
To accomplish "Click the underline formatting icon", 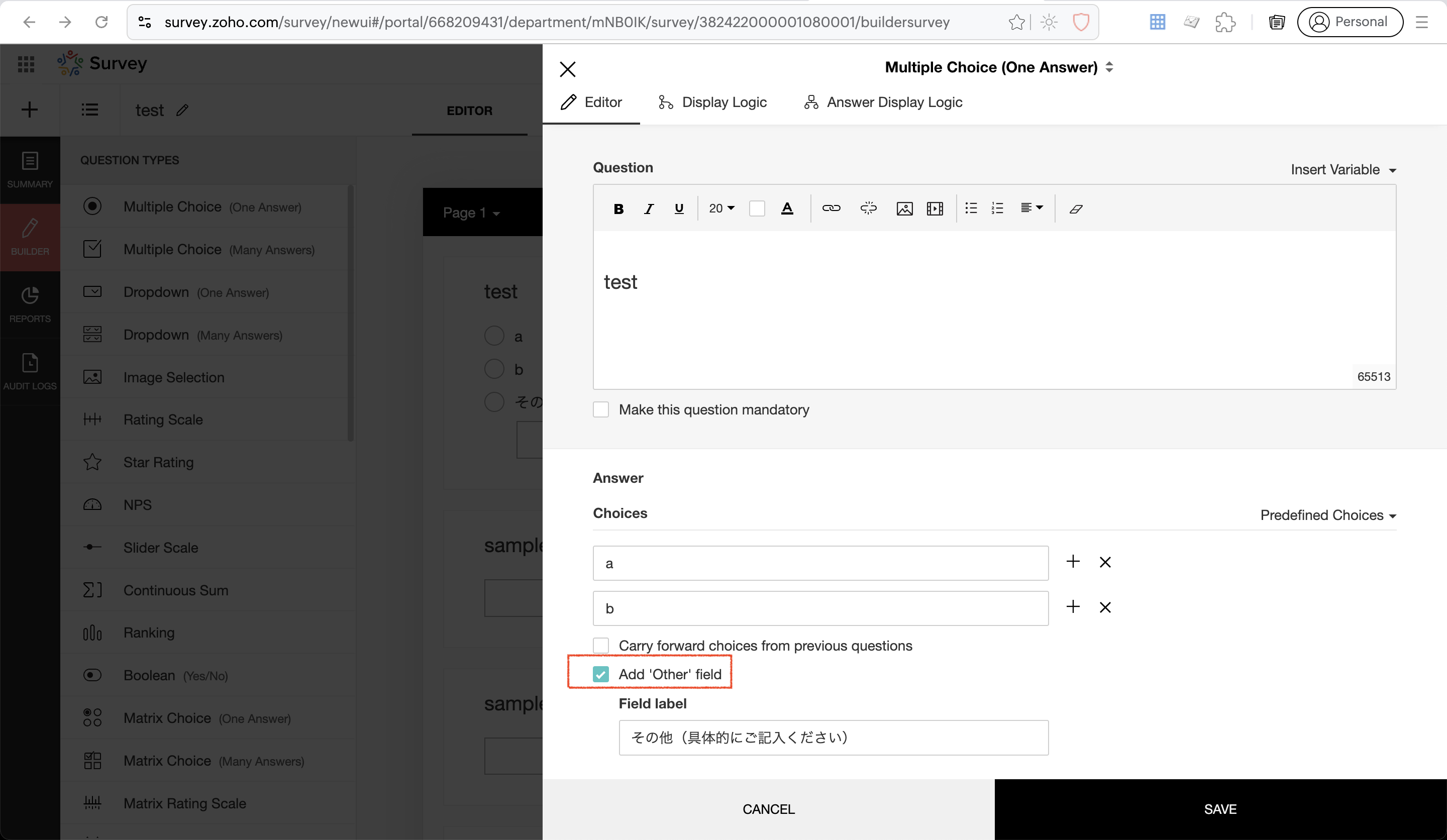I will point(679,208).
